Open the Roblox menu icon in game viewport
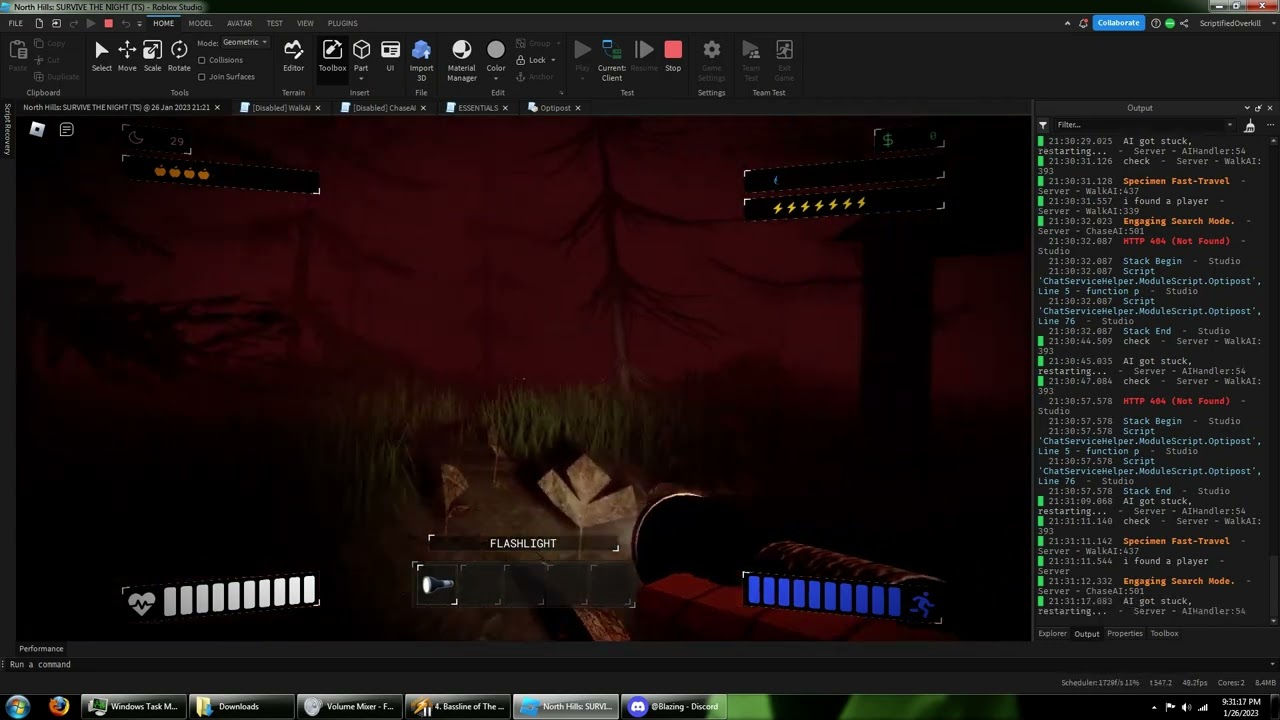Image resolution: width=1280 pixels, height=720 pixels. tap(37, 129)
